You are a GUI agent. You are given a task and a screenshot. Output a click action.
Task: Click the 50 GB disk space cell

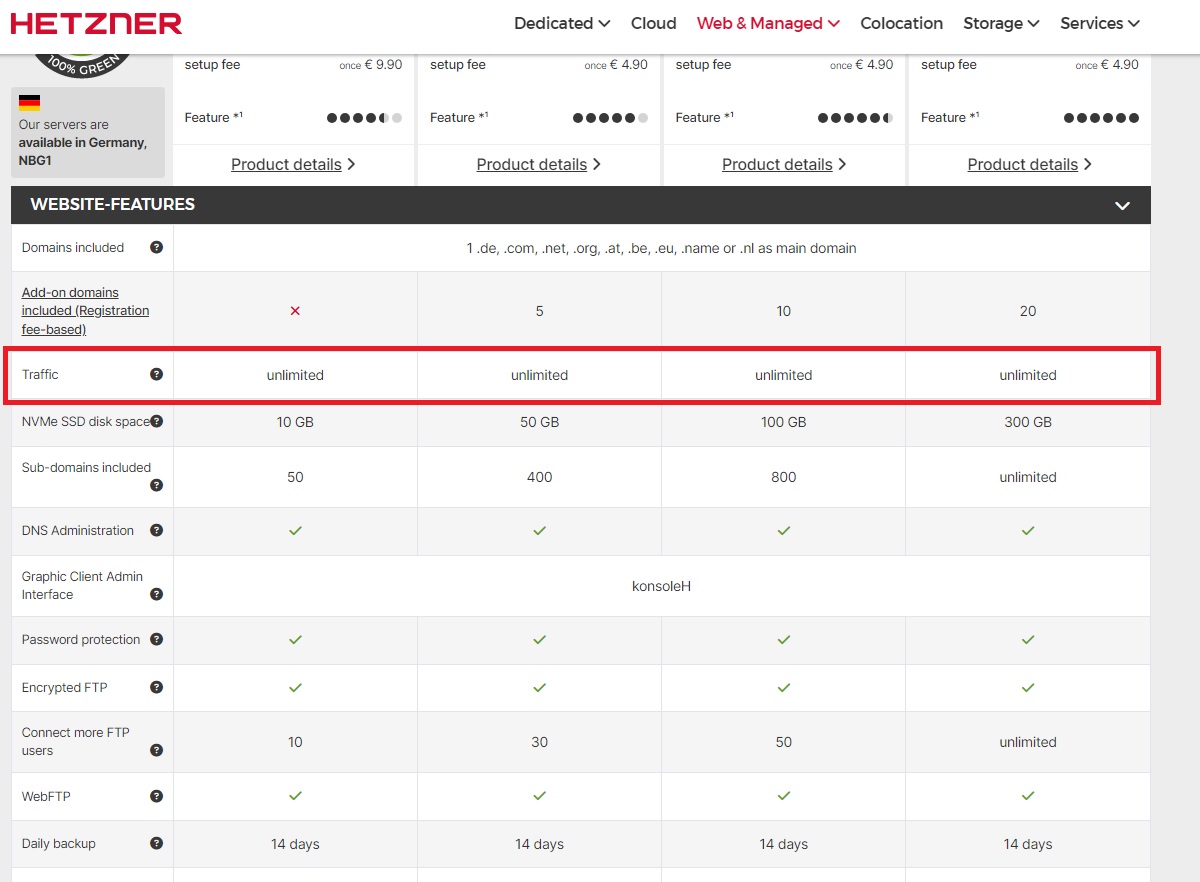(x=539, y=422)
